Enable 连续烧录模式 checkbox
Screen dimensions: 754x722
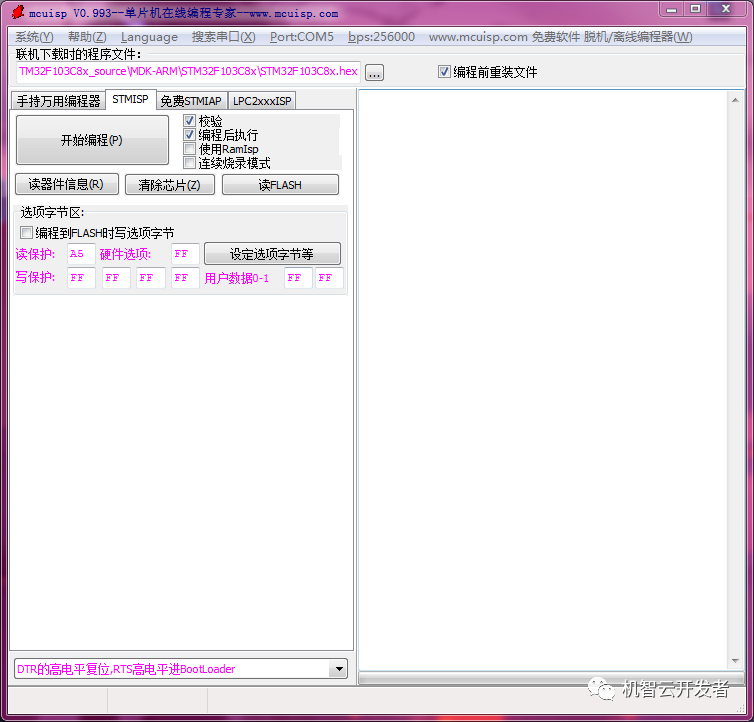tap(189, 163)
